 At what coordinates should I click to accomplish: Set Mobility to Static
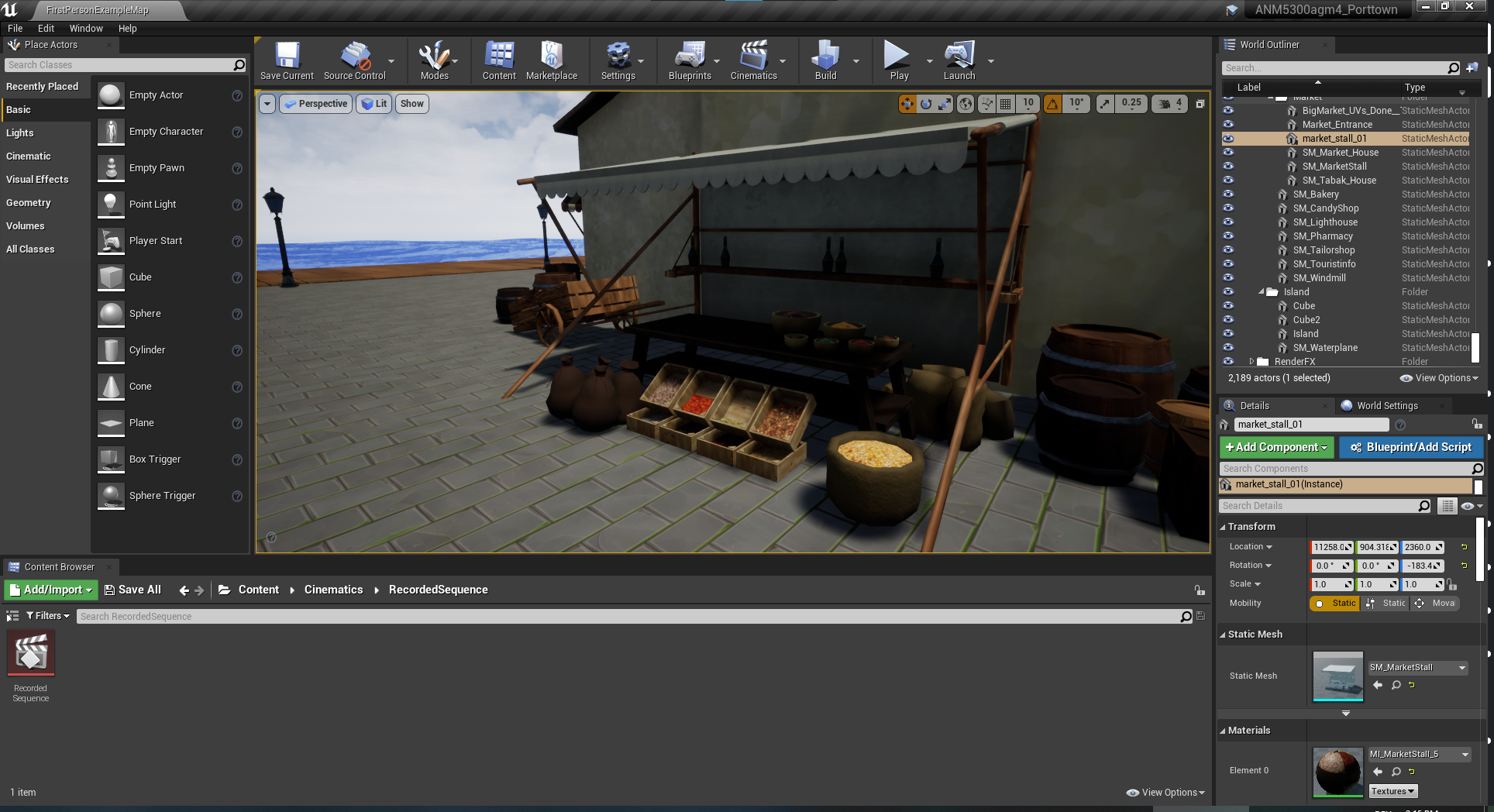(1335, 604)
